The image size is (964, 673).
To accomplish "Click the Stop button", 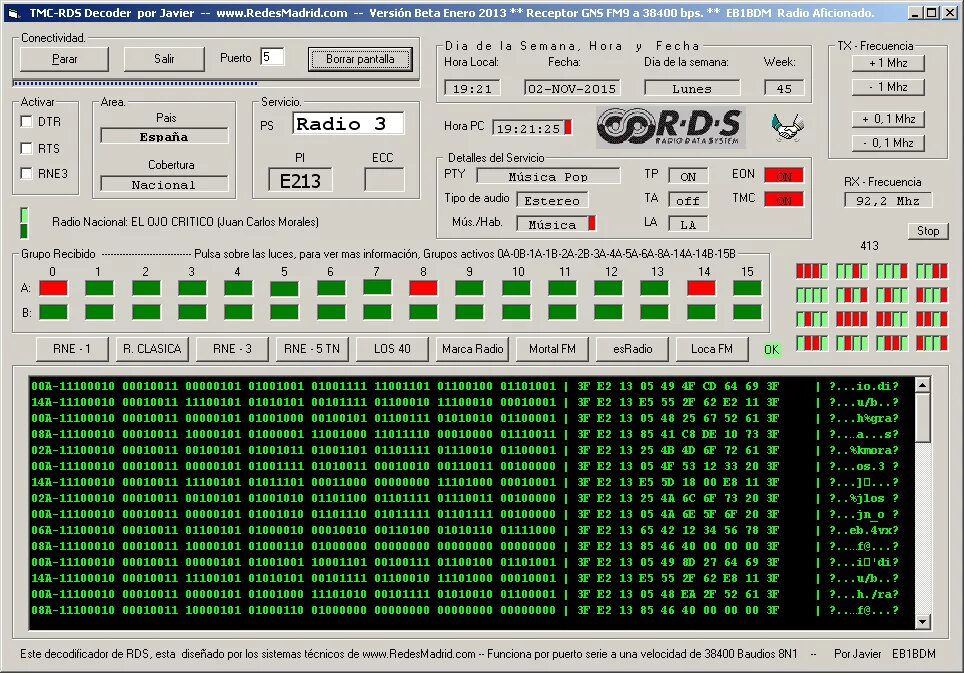I will coord(928,231).
